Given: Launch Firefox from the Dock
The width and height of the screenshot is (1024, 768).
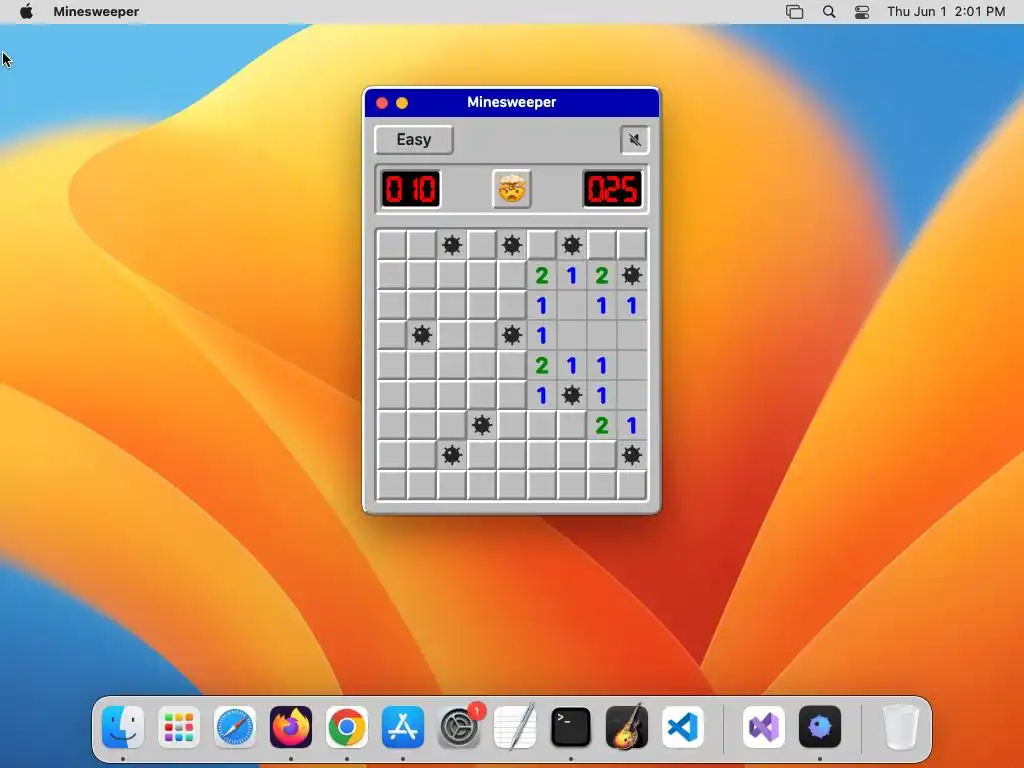Looking at the screenshot, I should pos(291,727).
